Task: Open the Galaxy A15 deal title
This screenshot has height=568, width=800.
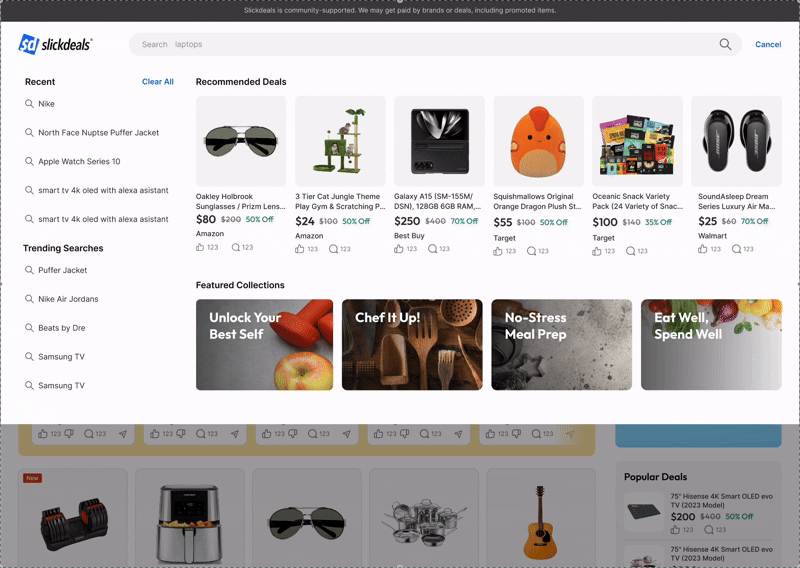Action: tap(437, 202)
